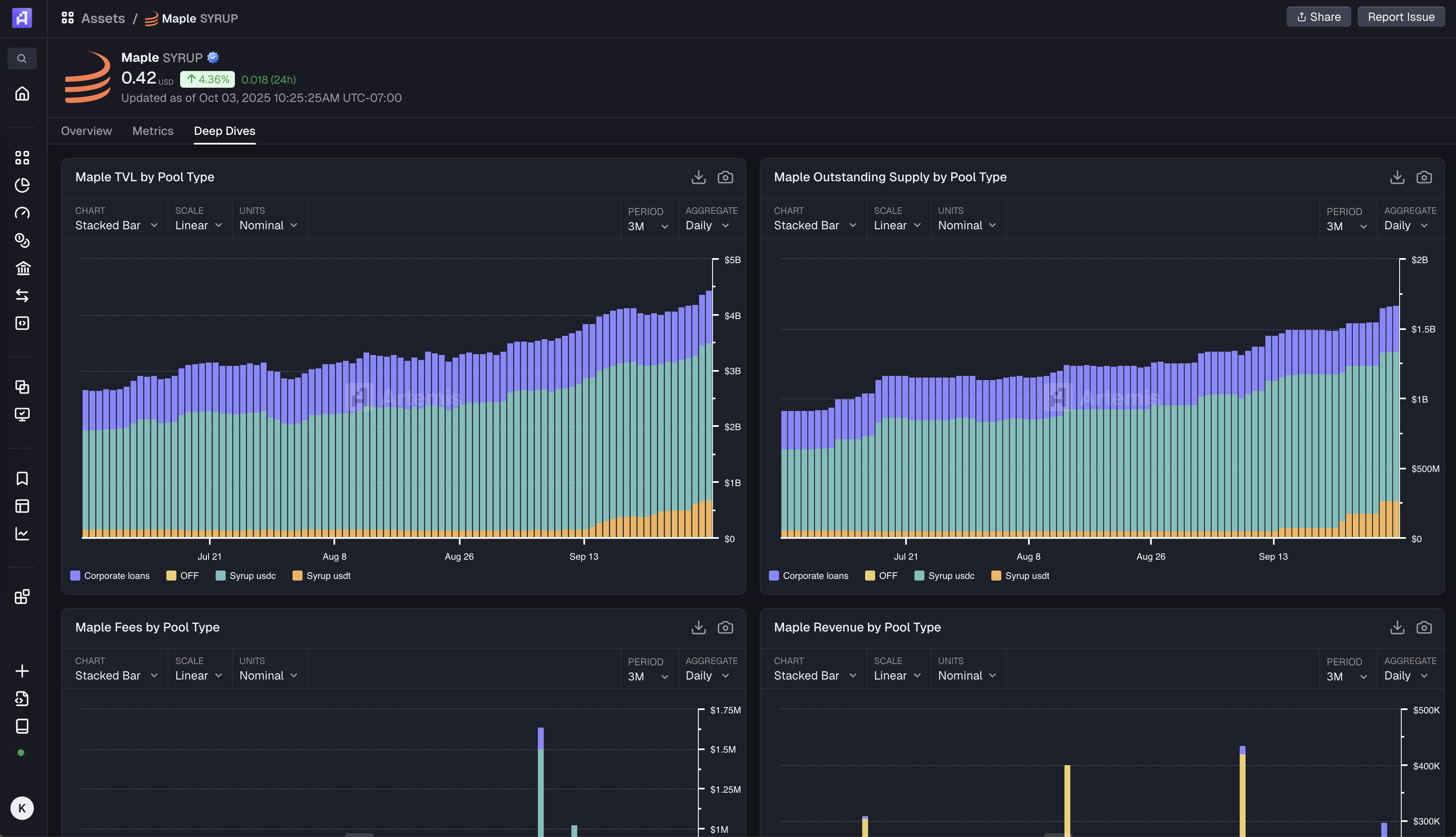The image size is (1456, 837).
Task: Click the OFF legend color swatch in the TVL chart
Action: pos(171,576)
